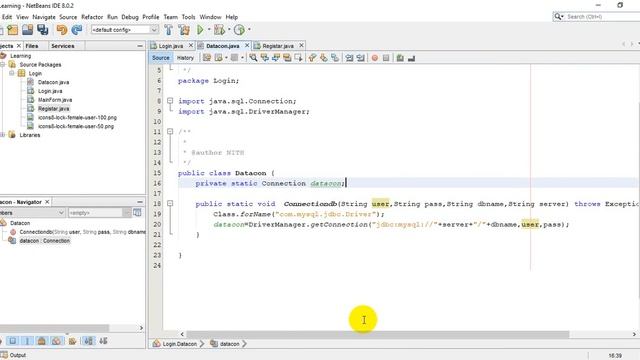Clean and build the project with the broom icon
This screenshot has width=640, height=360.
184,30
